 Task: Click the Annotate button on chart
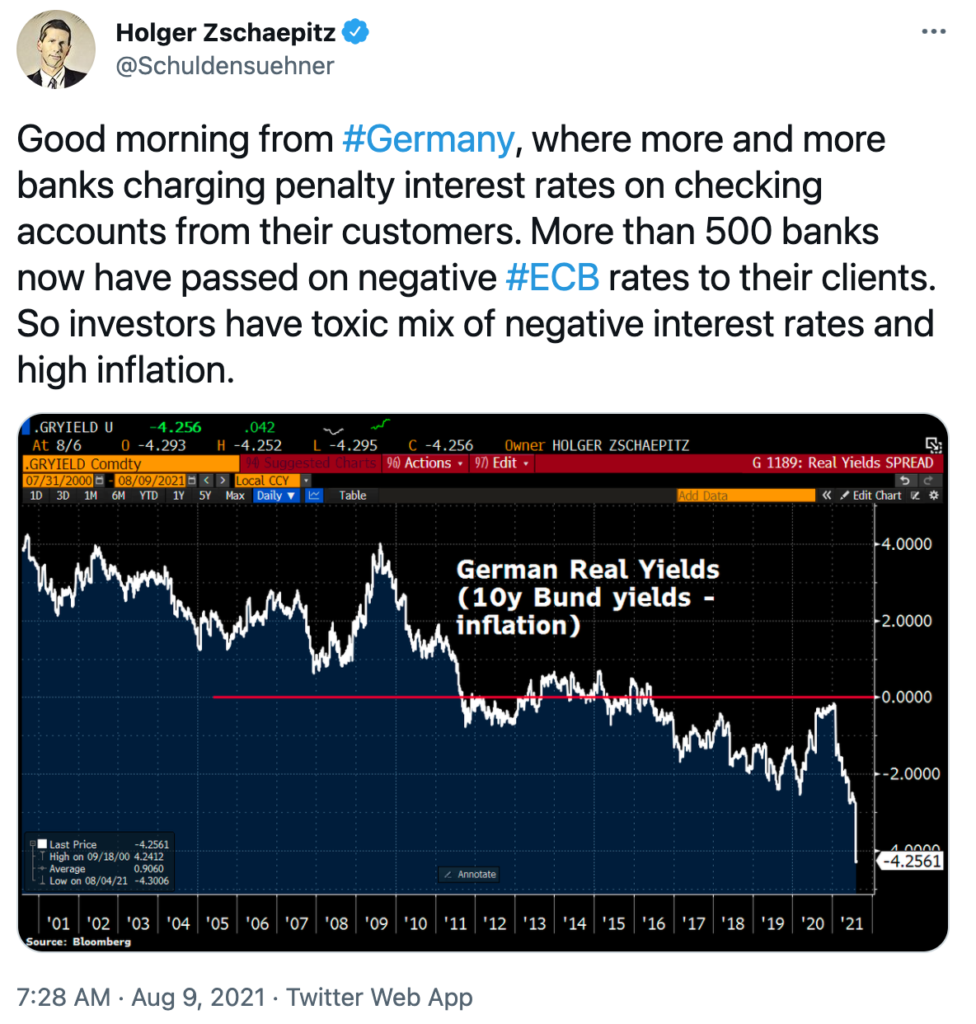tap(470, 874)
